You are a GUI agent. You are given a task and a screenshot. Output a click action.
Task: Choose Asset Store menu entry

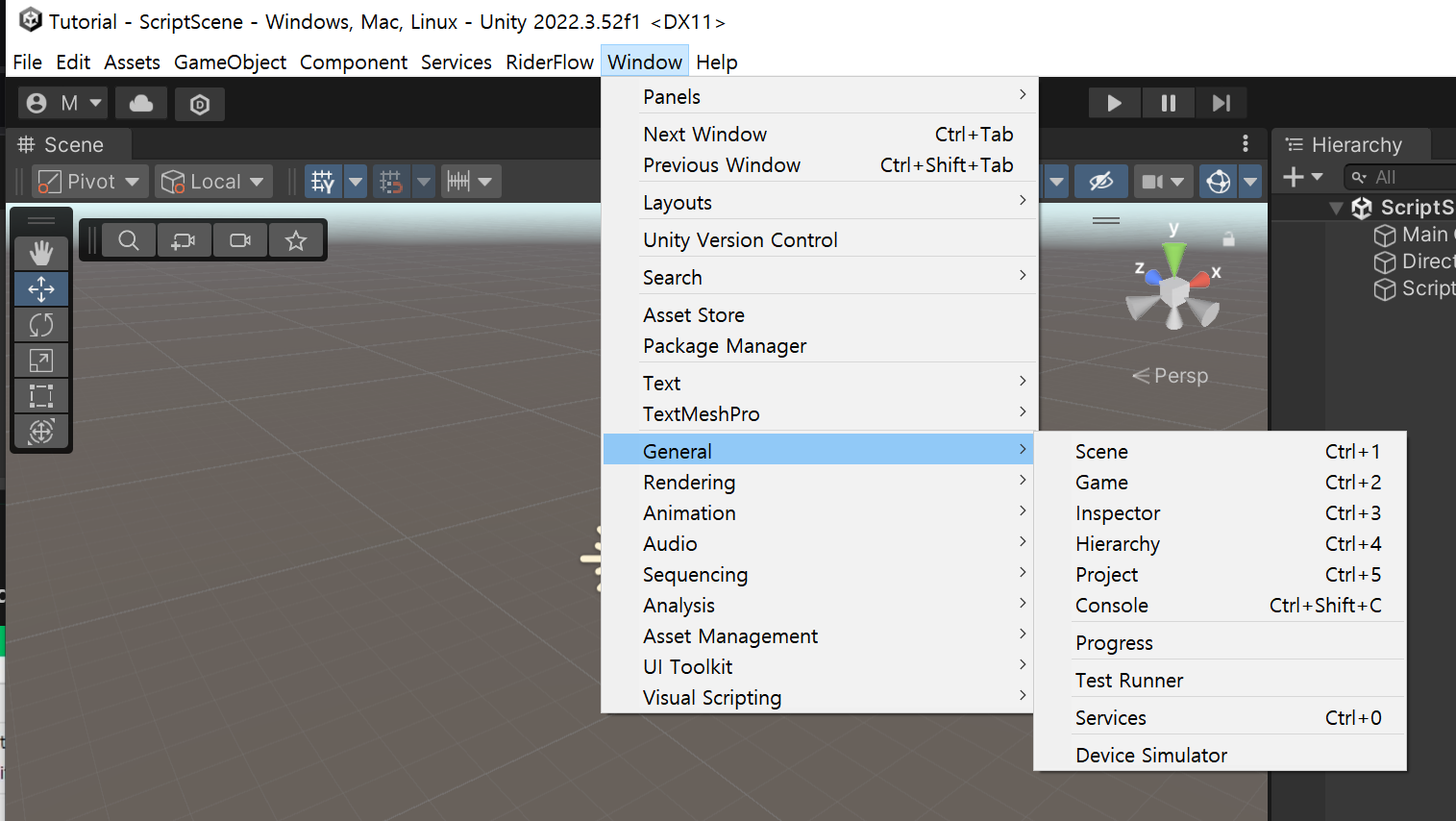(x=819, y=315)
